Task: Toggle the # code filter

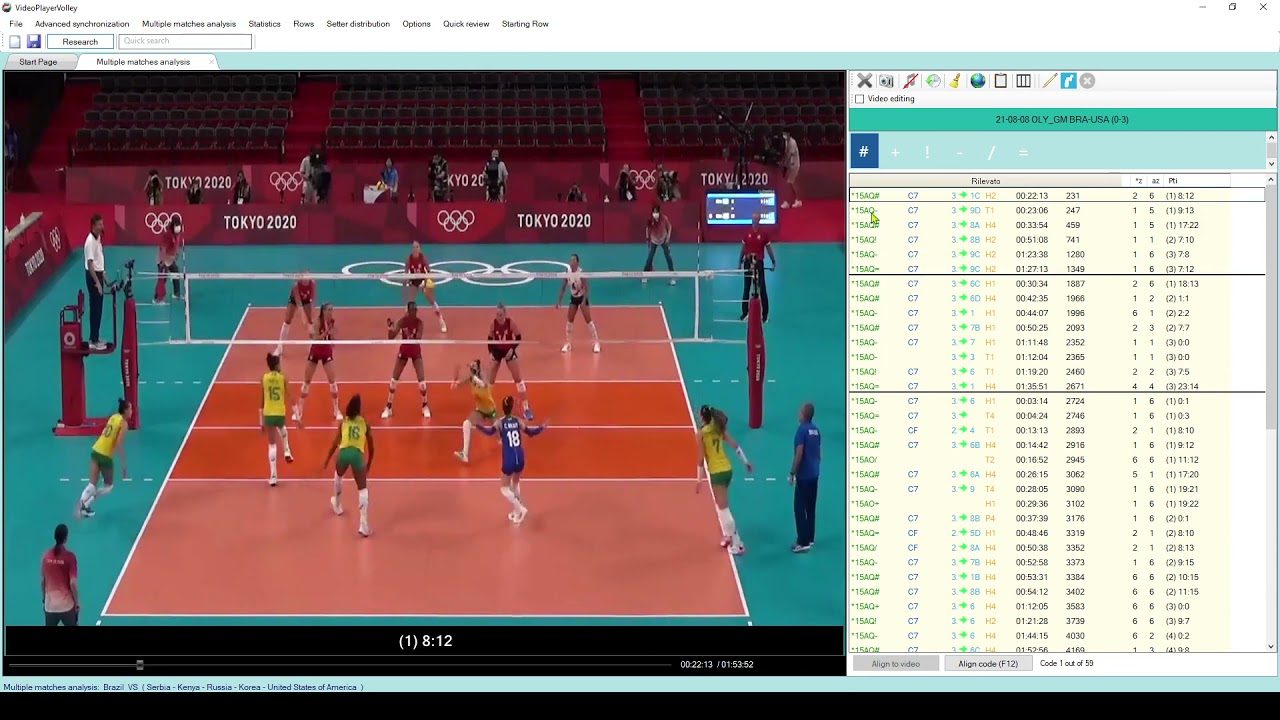Action: [x=863, y=151]
